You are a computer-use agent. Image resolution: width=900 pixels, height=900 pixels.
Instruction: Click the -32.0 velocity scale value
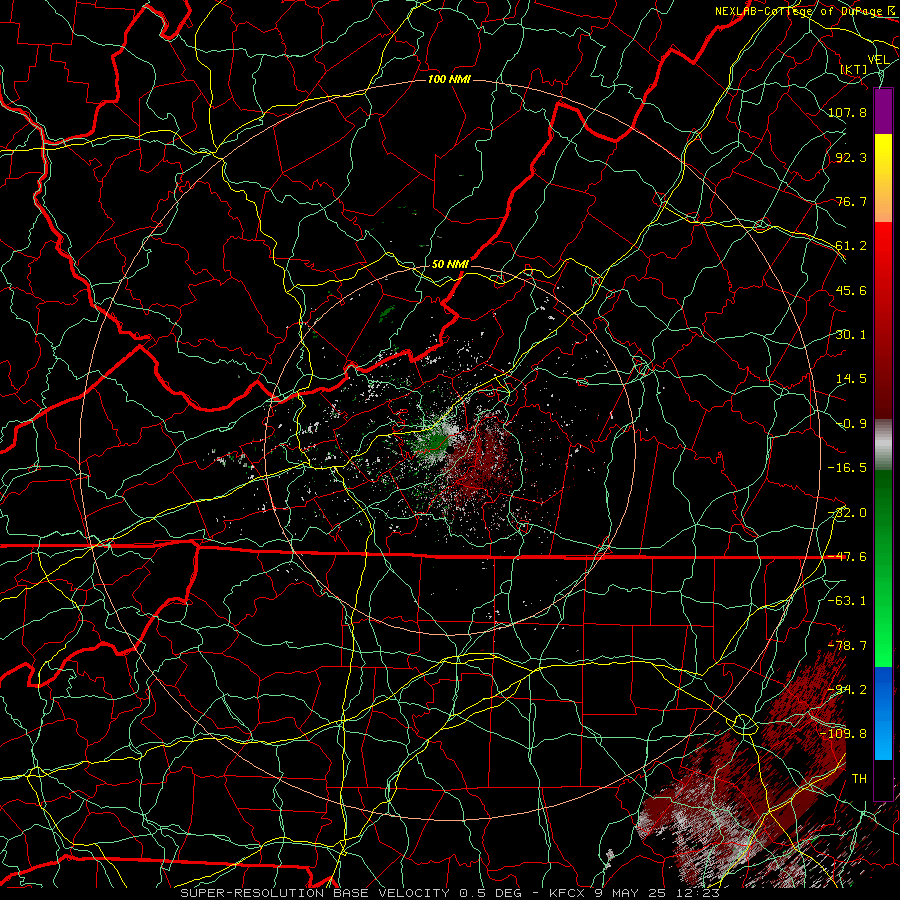(847, 513)
